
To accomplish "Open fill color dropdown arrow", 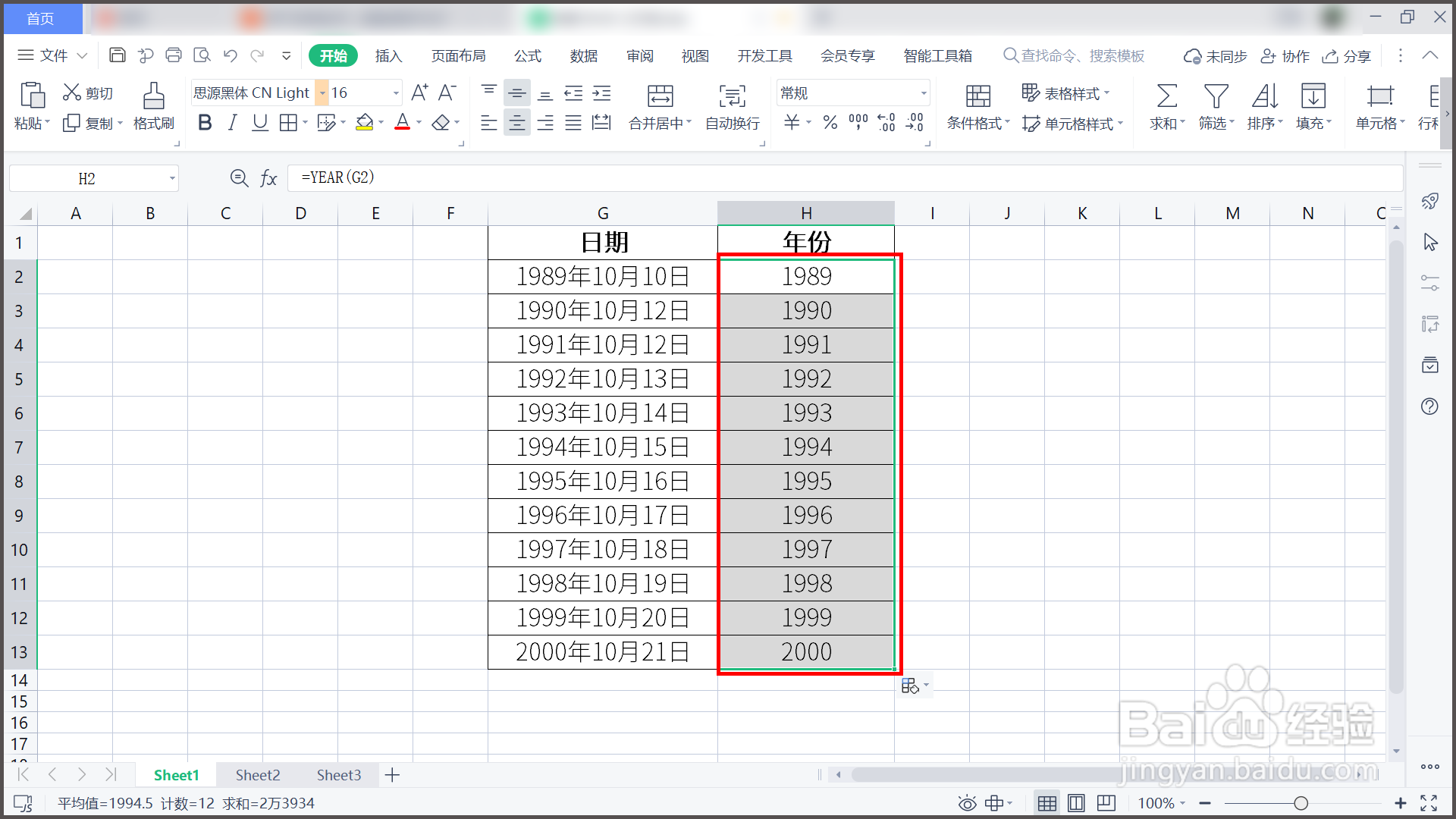I will 381,123.
